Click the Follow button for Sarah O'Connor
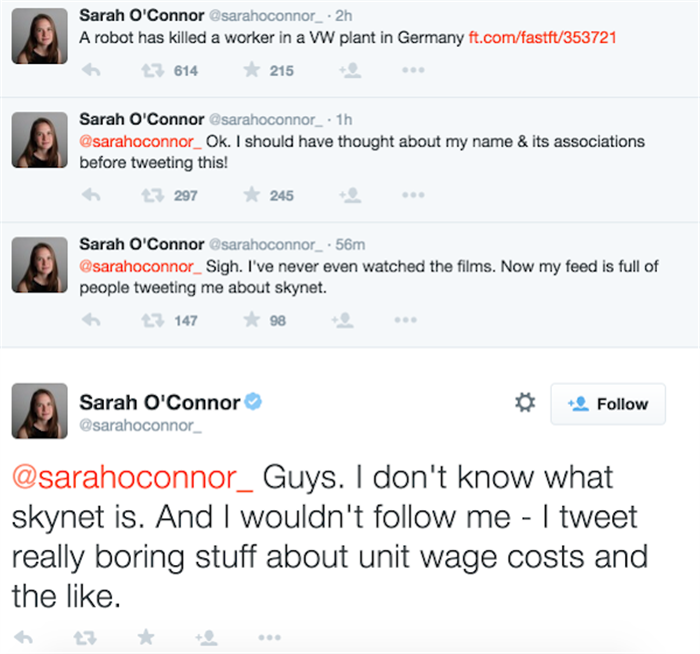The width and height of the screenshot is (700, 654). click(x=608, y=404)
